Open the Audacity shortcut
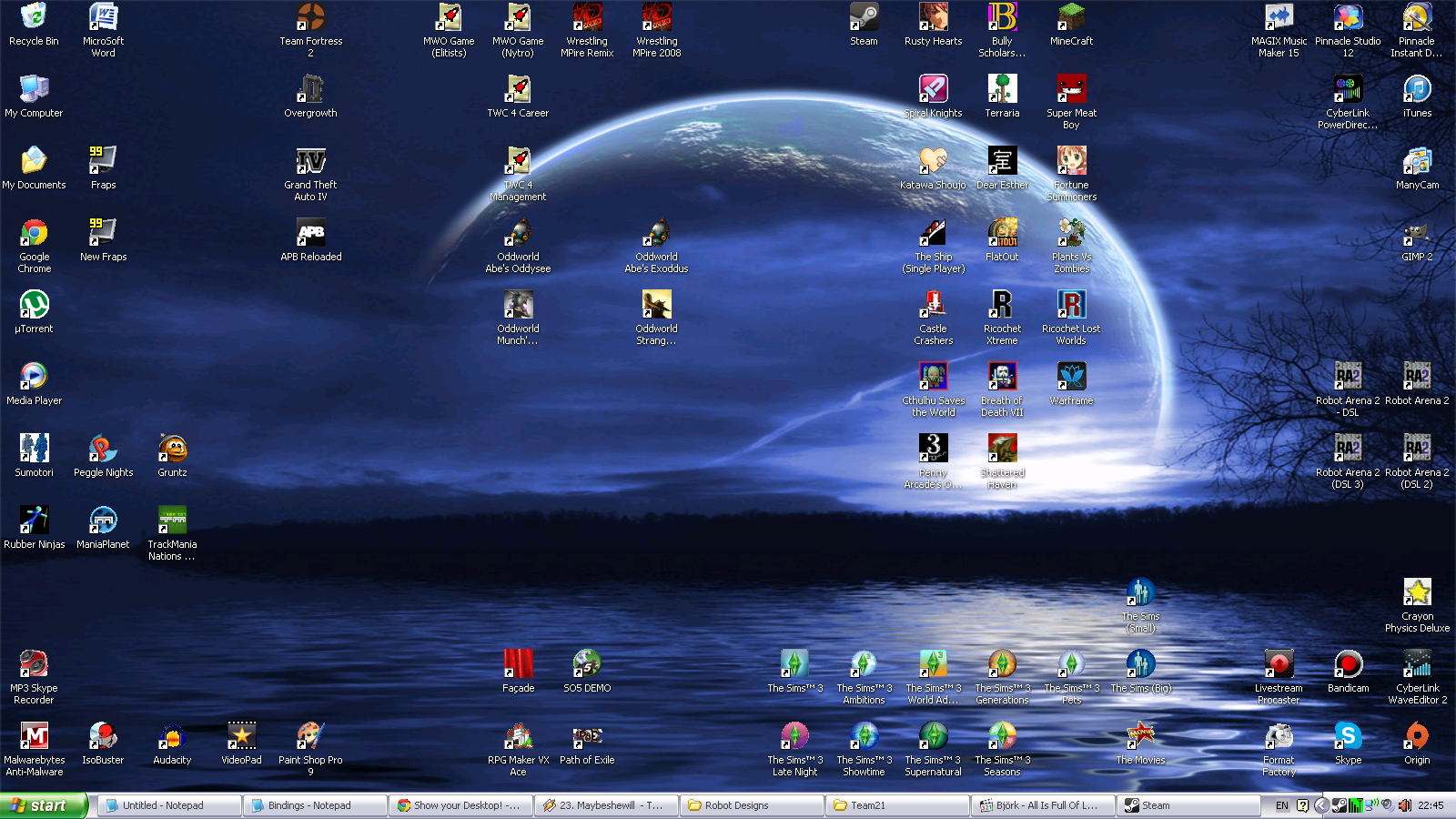 click(172, 737)
